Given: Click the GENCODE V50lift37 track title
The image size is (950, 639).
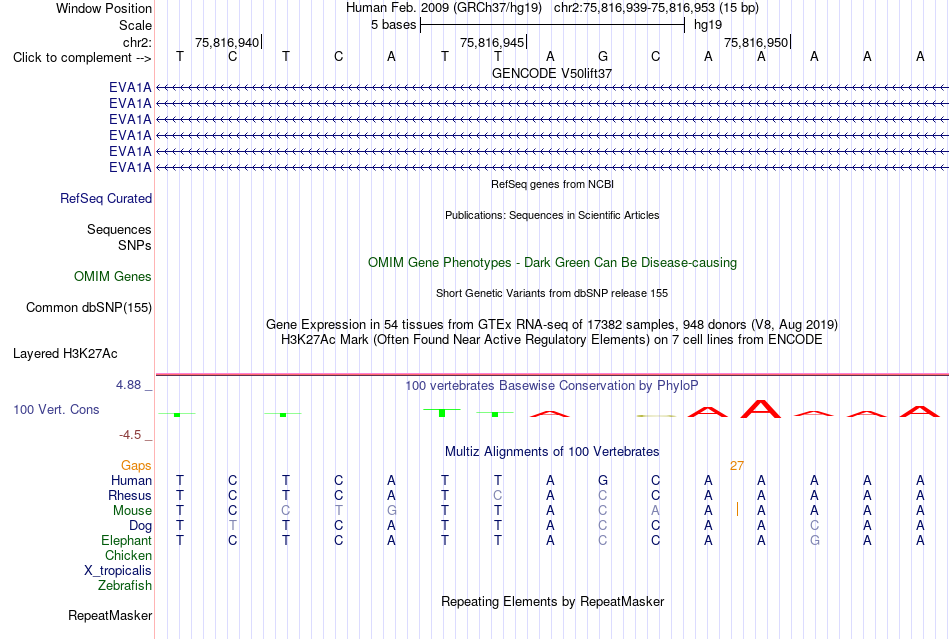Looking at the screenshot, I should (x=552, y=73).
